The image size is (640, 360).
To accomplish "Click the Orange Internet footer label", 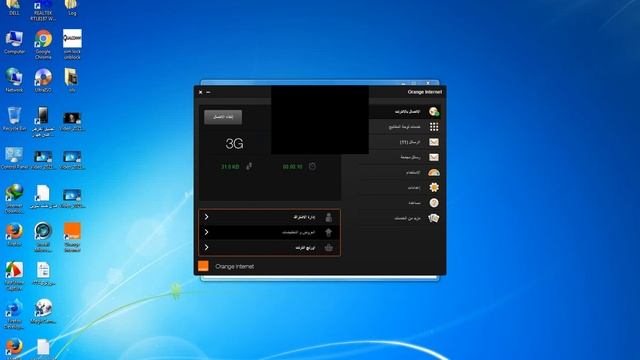I will click(234, 267).
